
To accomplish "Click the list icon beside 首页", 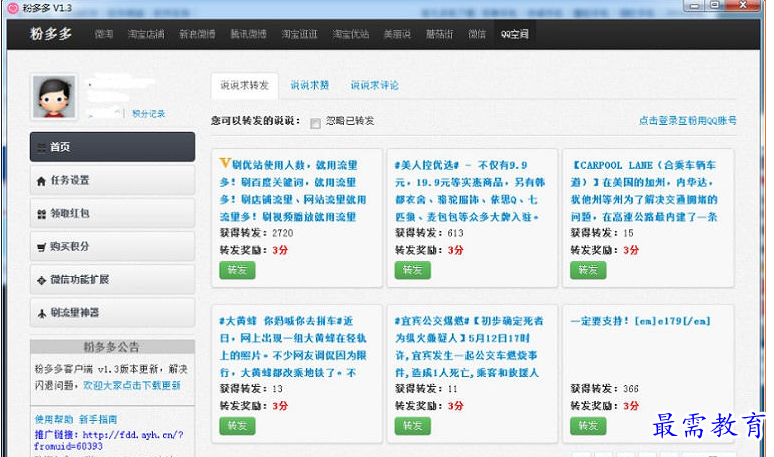I will pos(41,148).
